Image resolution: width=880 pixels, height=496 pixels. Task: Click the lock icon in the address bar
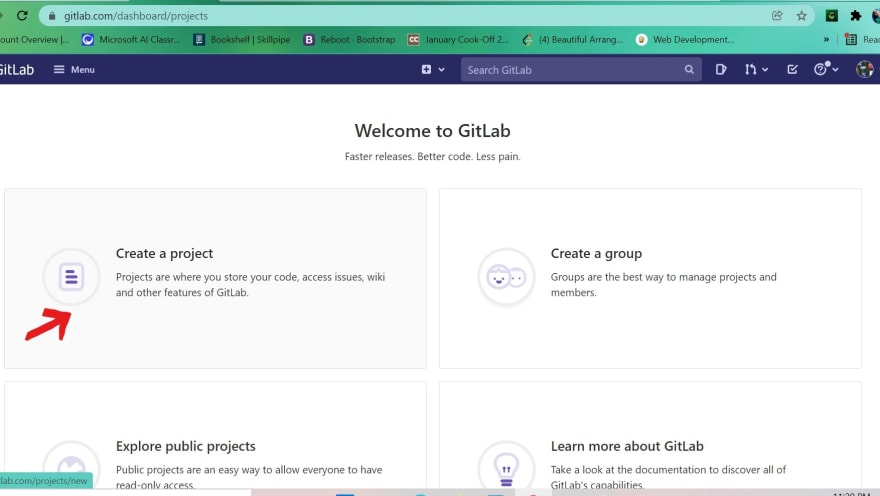coord(52,16)
